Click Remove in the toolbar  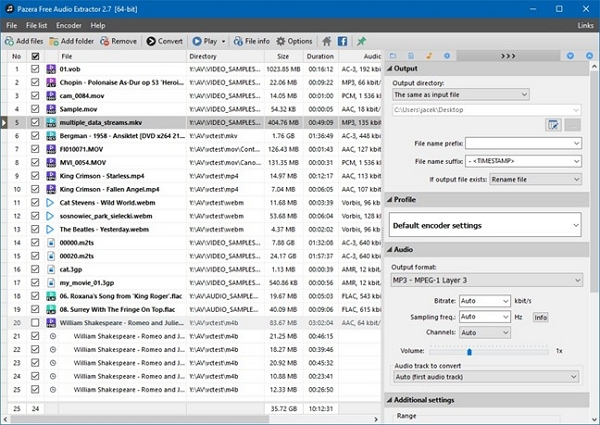tap(118, 41)
